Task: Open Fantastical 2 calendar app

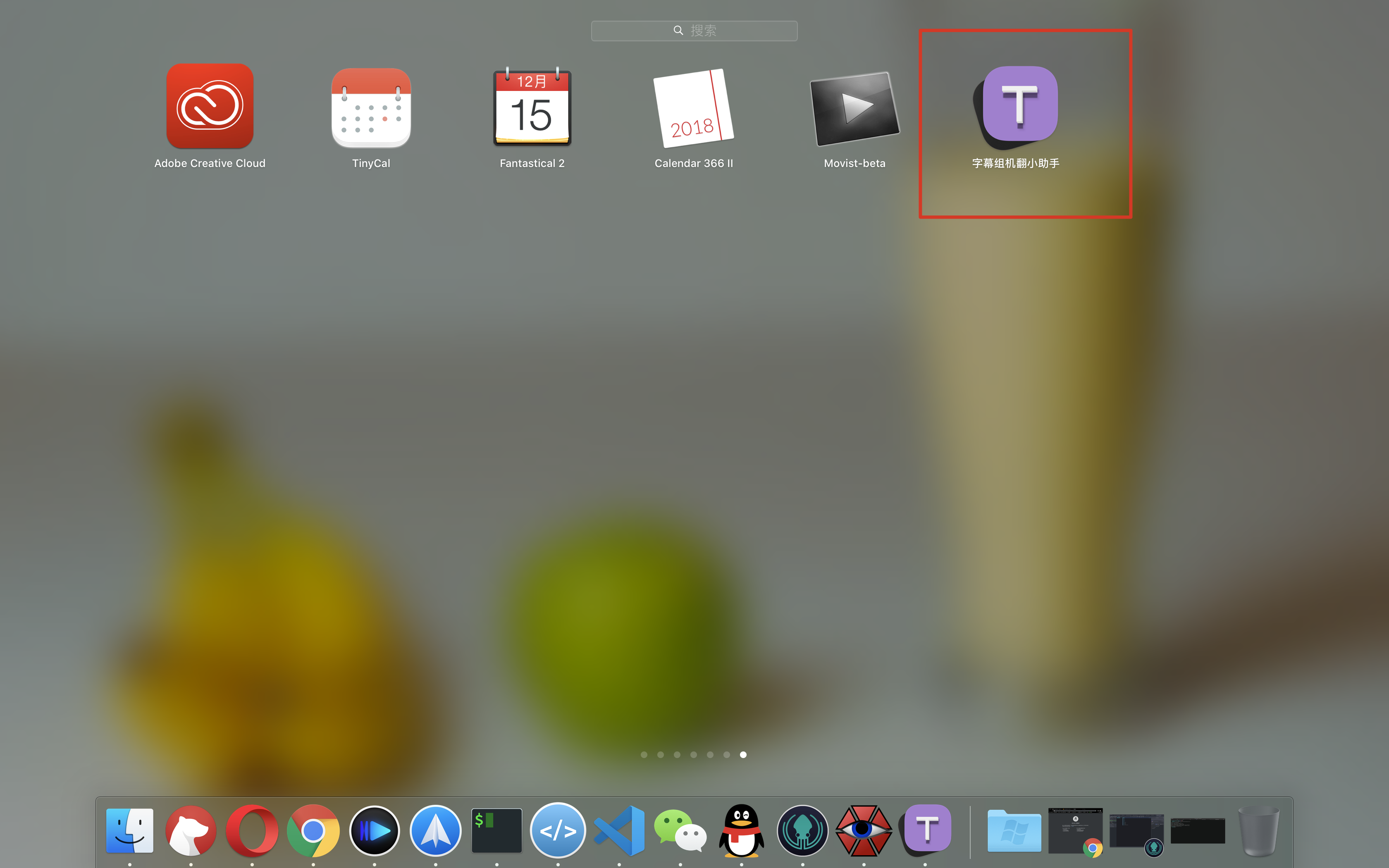Action: 532,108
